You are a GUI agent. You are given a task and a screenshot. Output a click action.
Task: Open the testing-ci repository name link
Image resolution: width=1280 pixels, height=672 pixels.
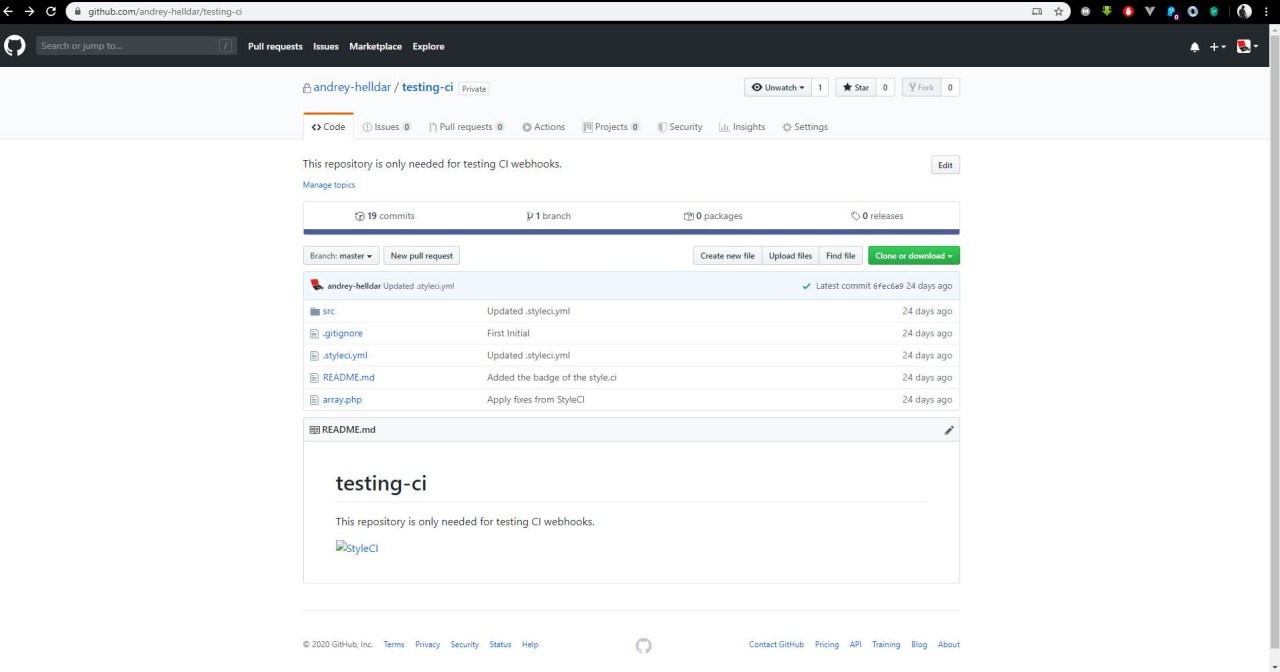pos(428,88)
